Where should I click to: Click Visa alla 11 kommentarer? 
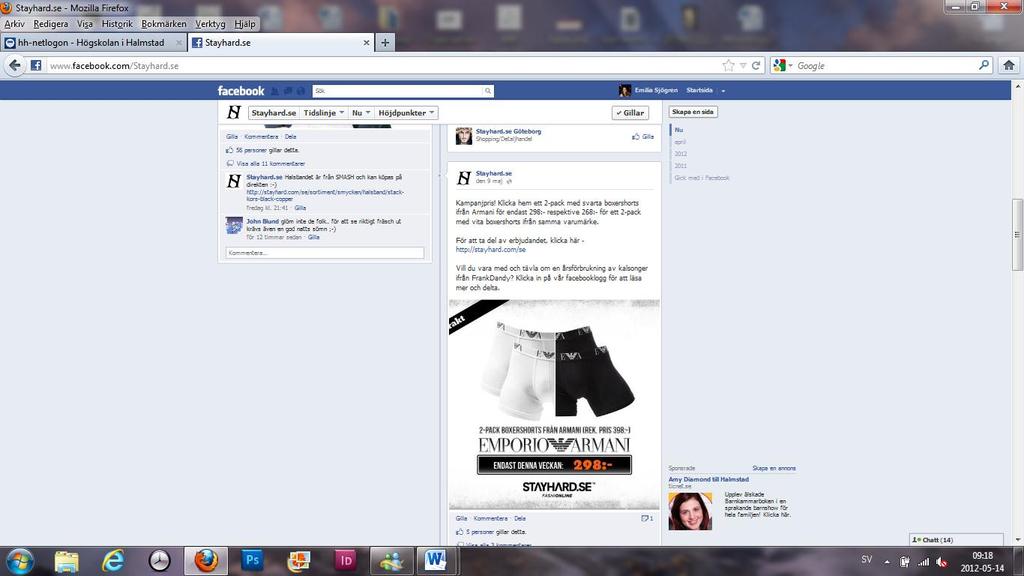point(270,164)
